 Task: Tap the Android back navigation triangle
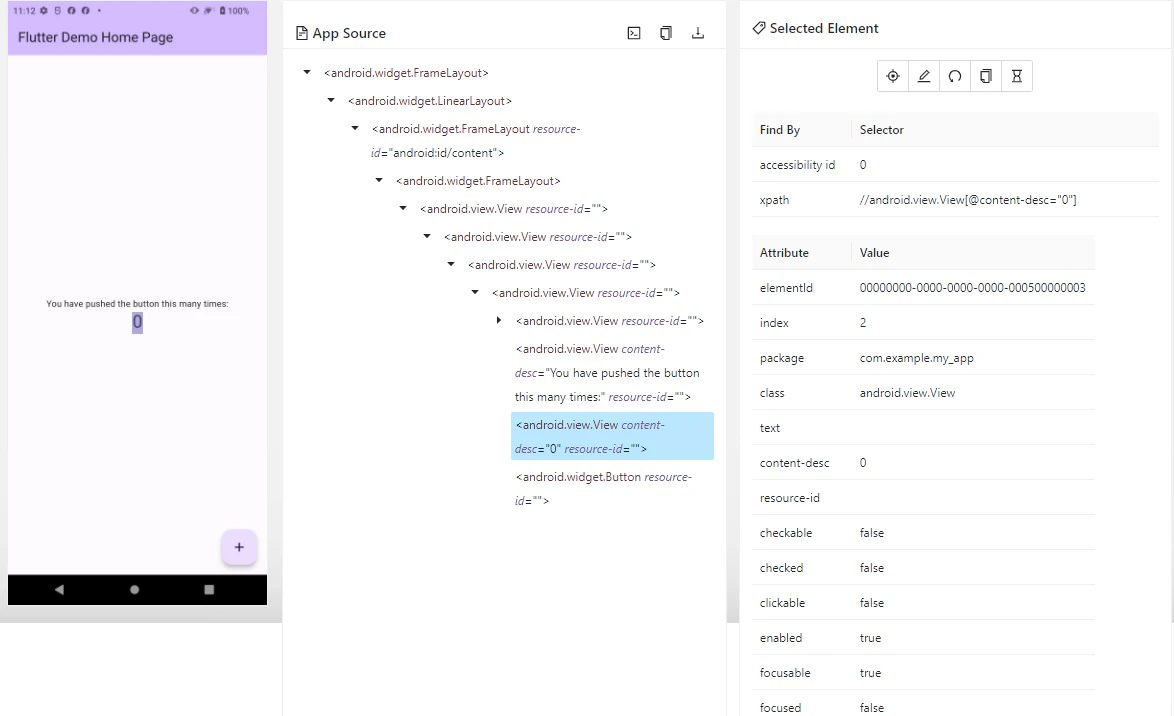(59, 589)
